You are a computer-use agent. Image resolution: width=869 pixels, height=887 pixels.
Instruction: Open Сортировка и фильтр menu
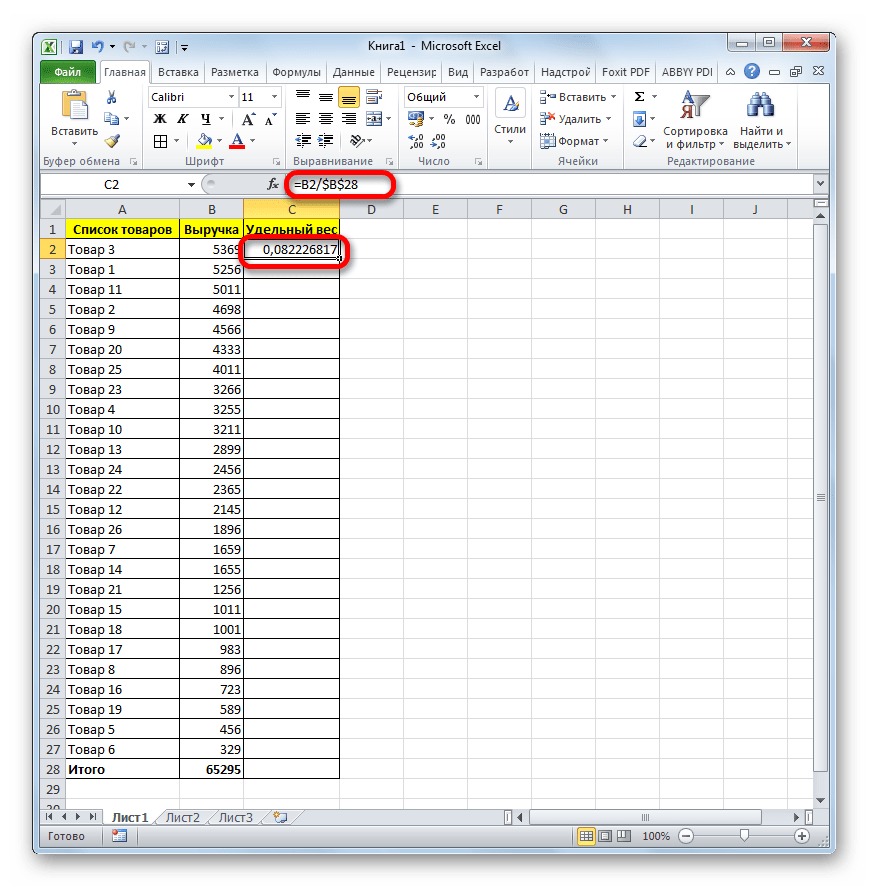click(x=695, y=120)
